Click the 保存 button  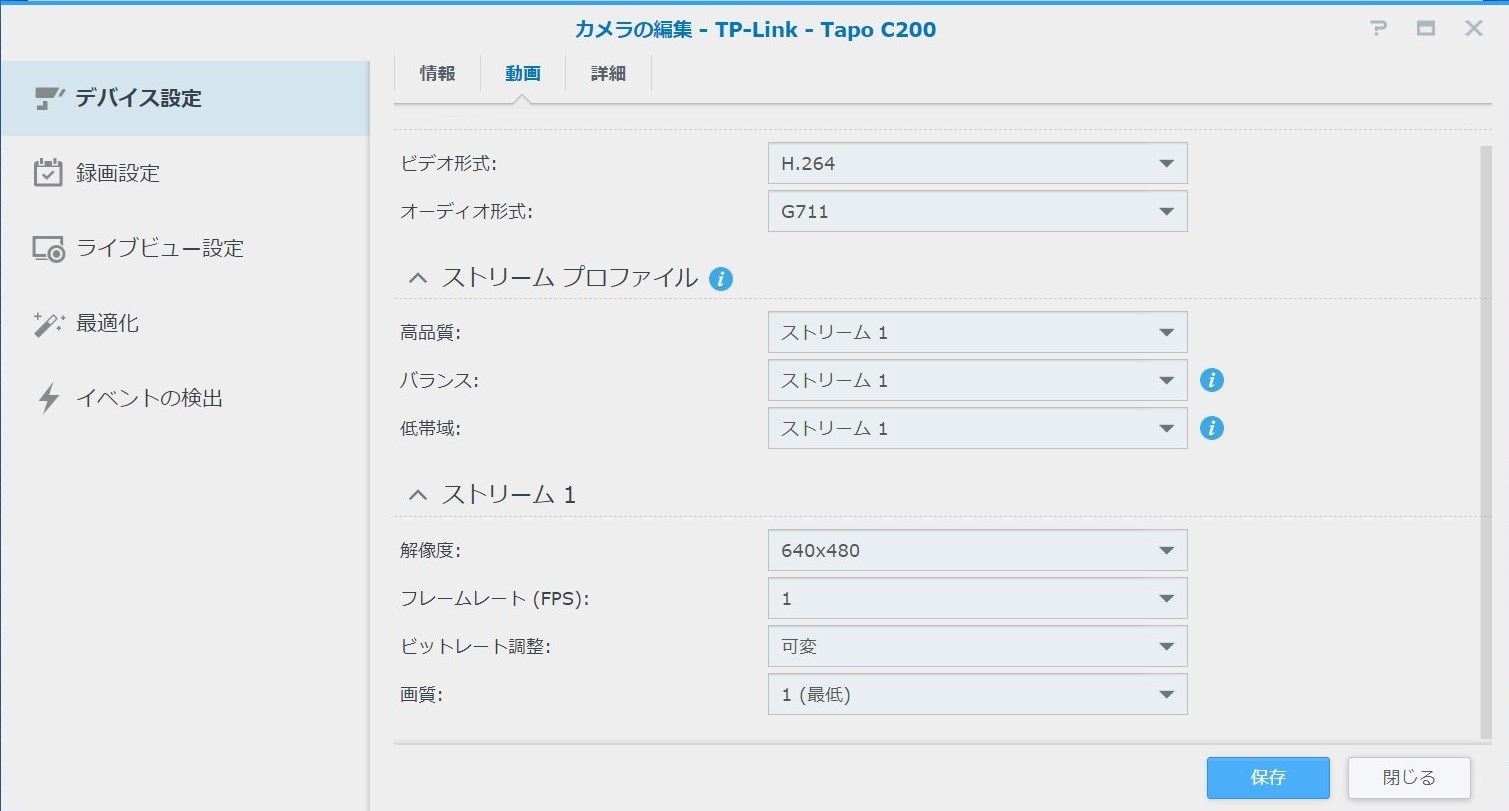pos(1267,778)
